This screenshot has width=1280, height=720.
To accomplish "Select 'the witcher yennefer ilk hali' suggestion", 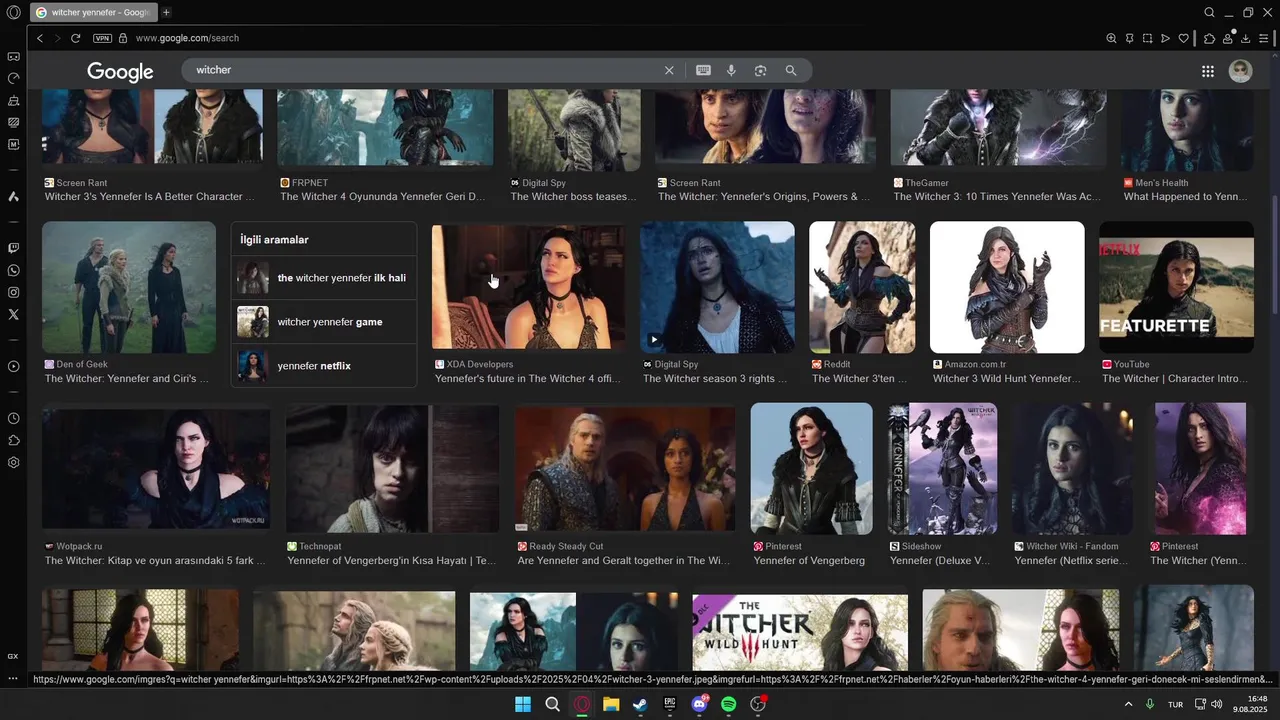I will pos(324,278).
